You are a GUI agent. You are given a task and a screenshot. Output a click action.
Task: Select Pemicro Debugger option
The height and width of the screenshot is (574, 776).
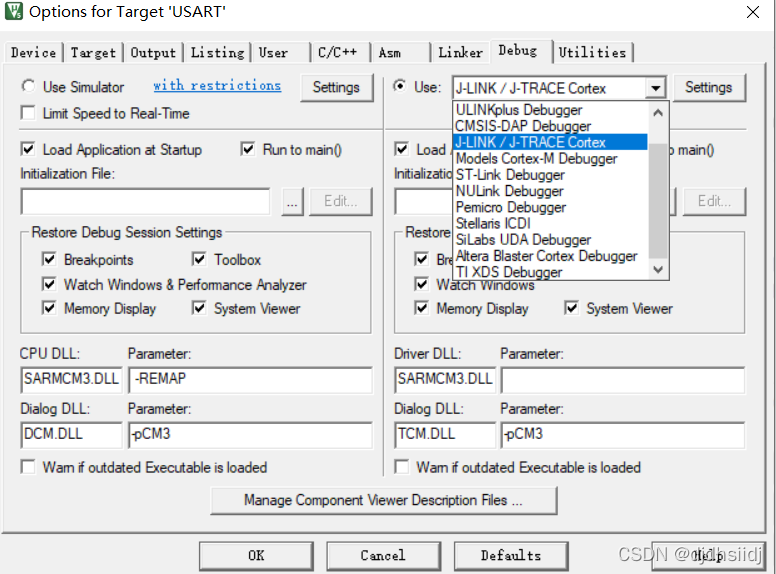coord(550,207)
